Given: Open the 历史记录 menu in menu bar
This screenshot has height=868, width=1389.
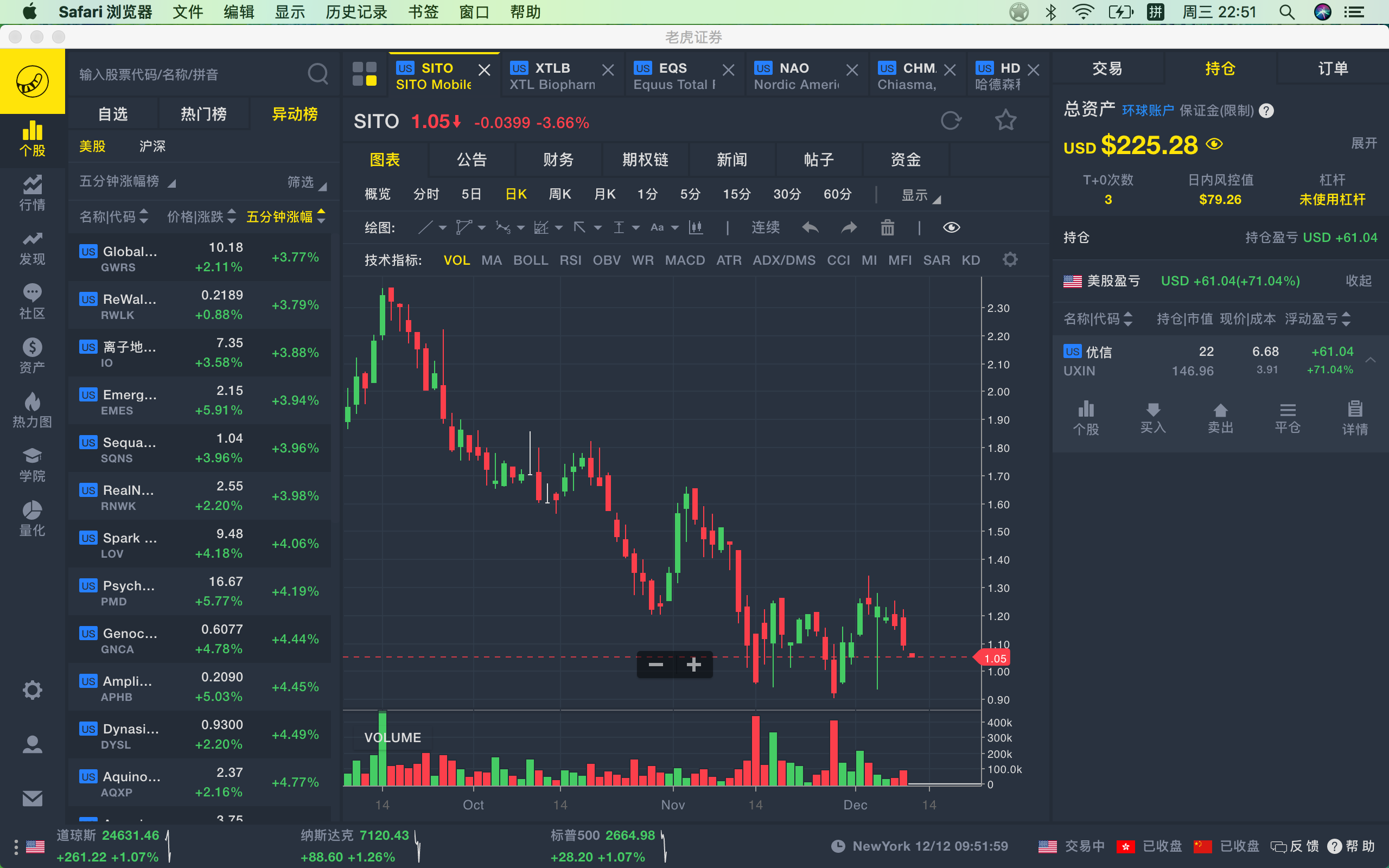Looking at the screenshot, I should click(x=356, y=12).
